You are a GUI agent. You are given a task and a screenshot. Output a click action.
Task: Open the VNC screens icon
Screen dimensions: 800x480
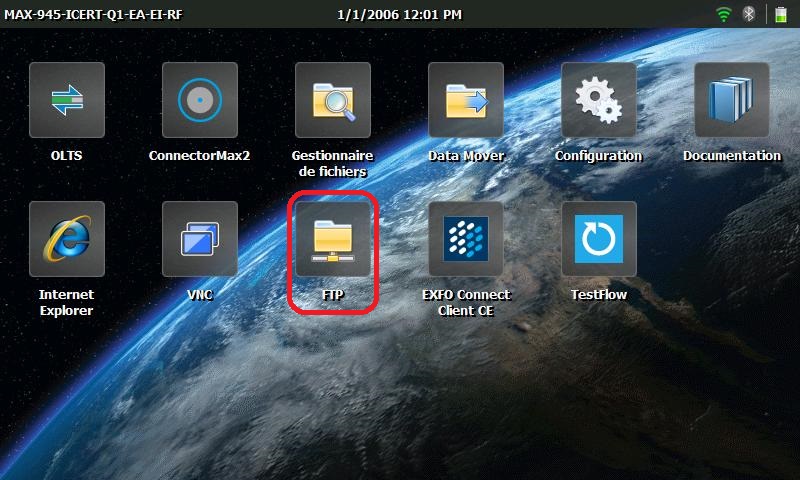pos(200,239)
